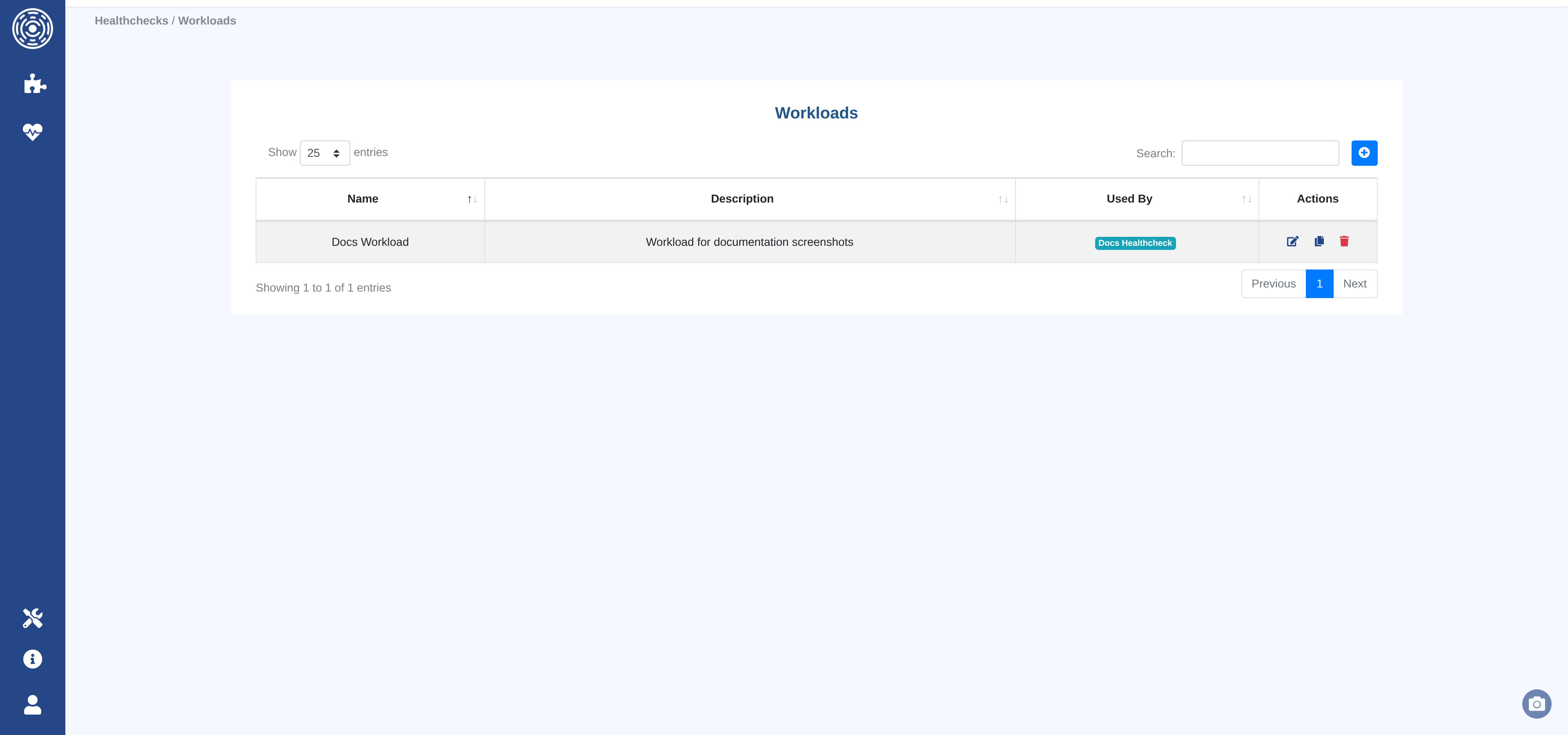Open the Show entries count dropdown
Viewport: 1568px width, 735px height.
(325, 153)
